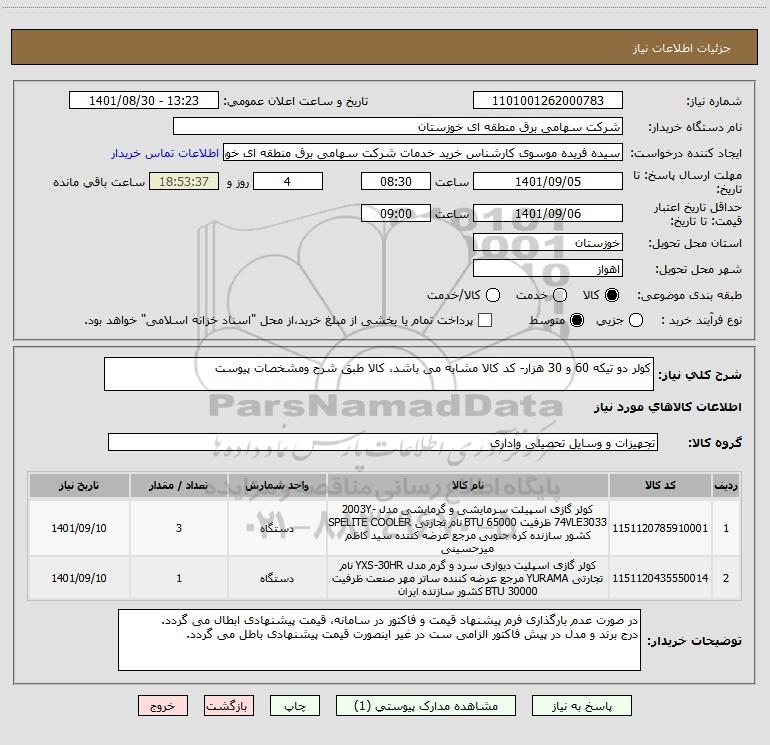Open مشاهده مدارک پیوستی (1) button
770x745 pixels.
tap(426, 706)
